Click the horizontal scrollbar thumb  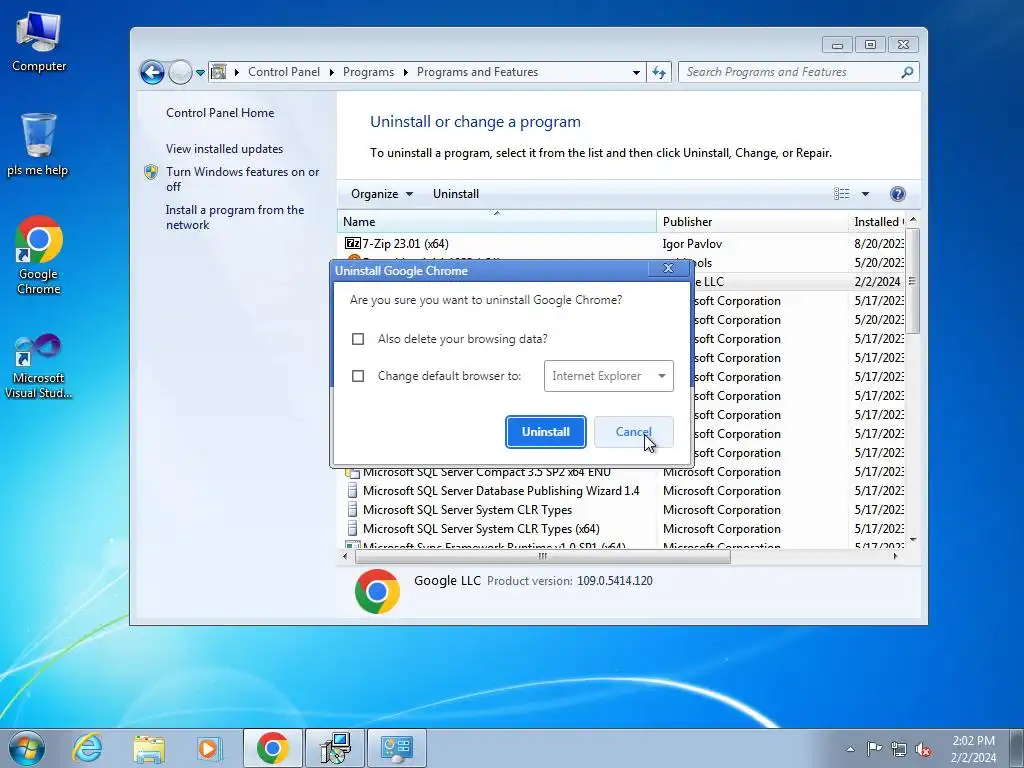pyautogui.click(x=543, y=556)
